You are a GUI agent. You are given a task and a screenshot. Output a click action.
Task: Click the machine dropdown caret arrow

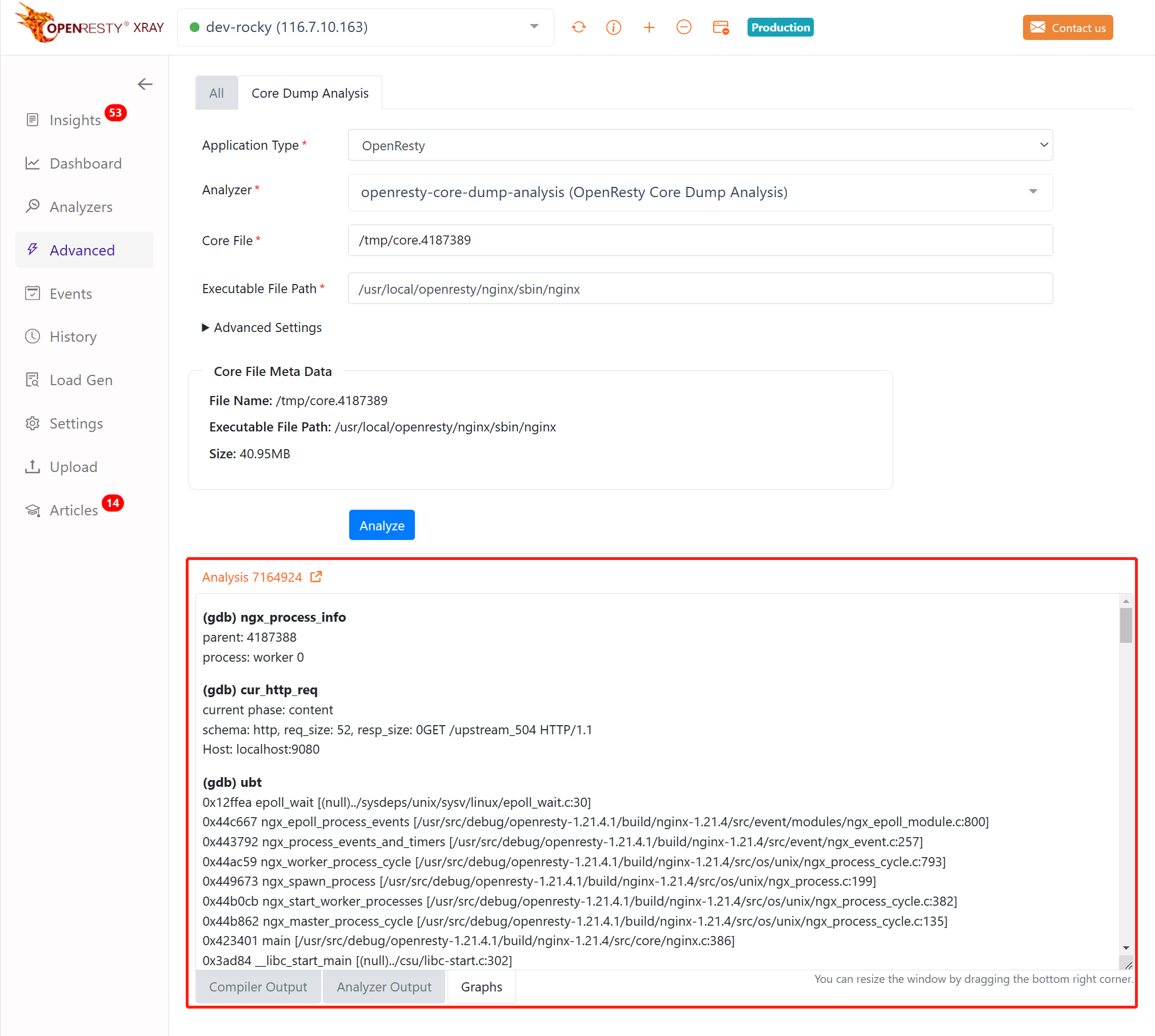tap(534, 27)
